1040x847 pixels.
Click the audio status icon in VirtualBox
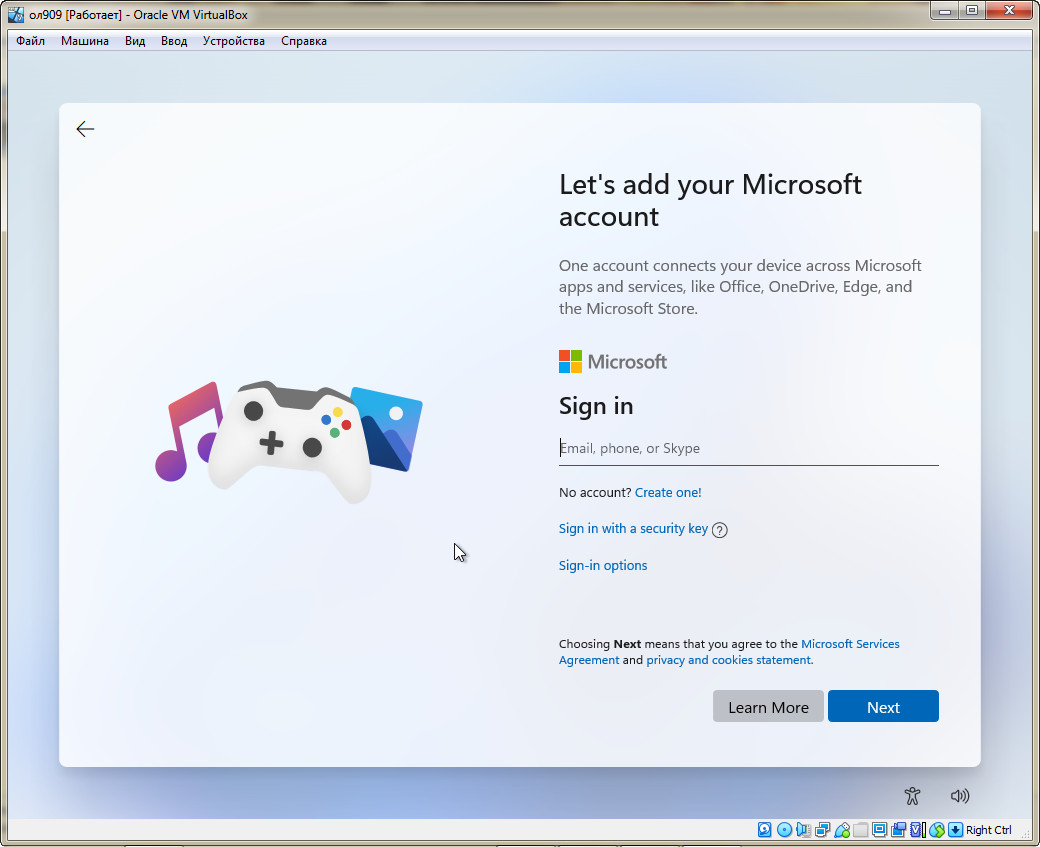pyautogui.click(x=804, y=830)
